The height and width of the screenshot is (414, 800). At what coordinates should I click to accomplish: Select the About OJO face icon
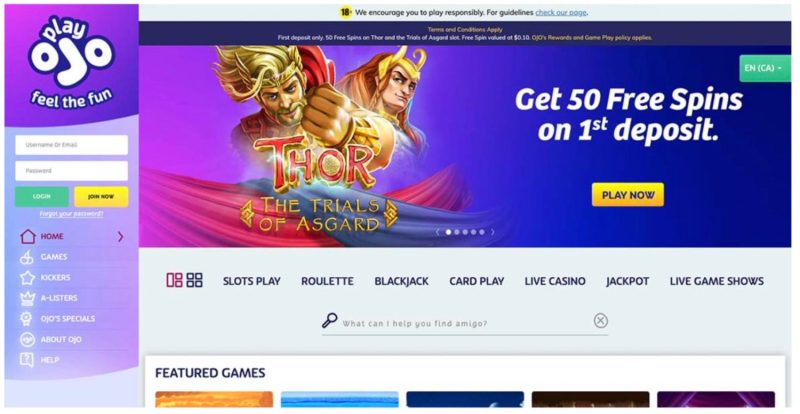(x=27, y=339)
